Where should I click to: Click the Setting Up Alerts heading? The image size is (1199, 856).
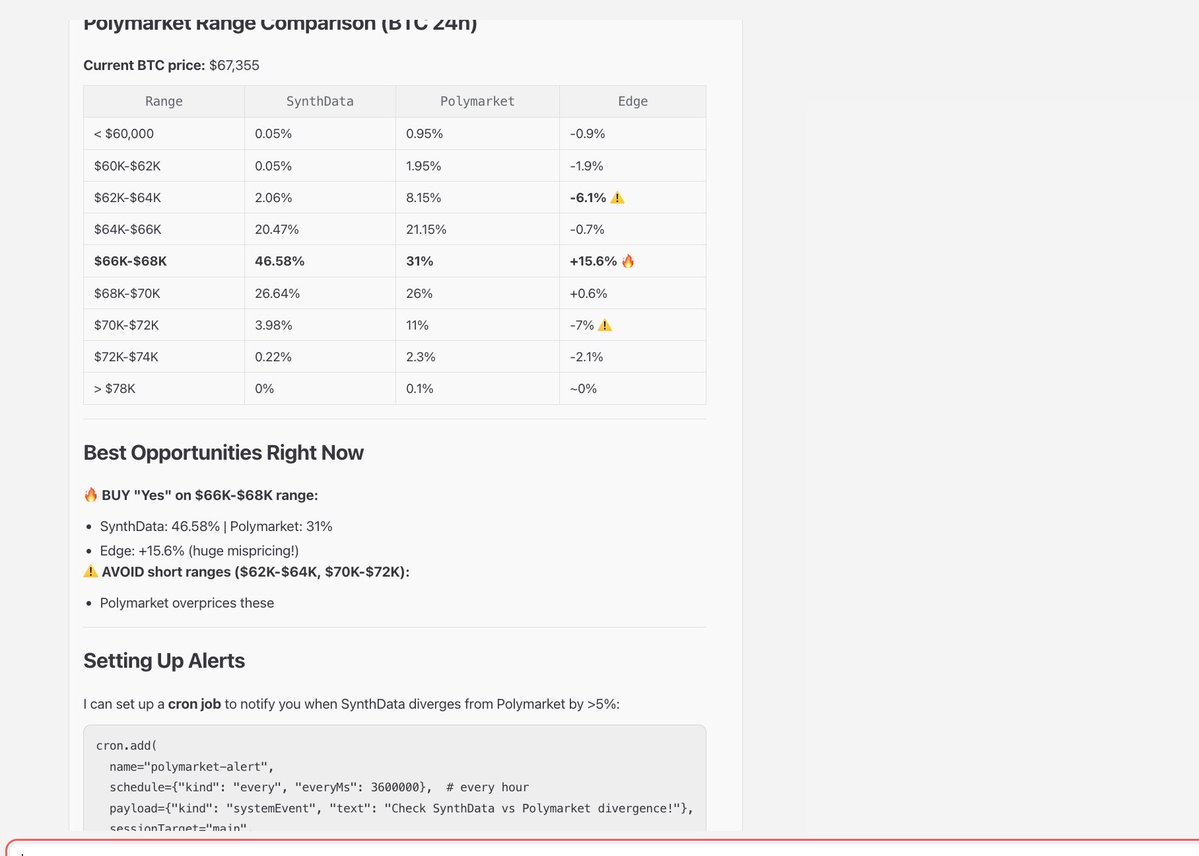[164, 660]
